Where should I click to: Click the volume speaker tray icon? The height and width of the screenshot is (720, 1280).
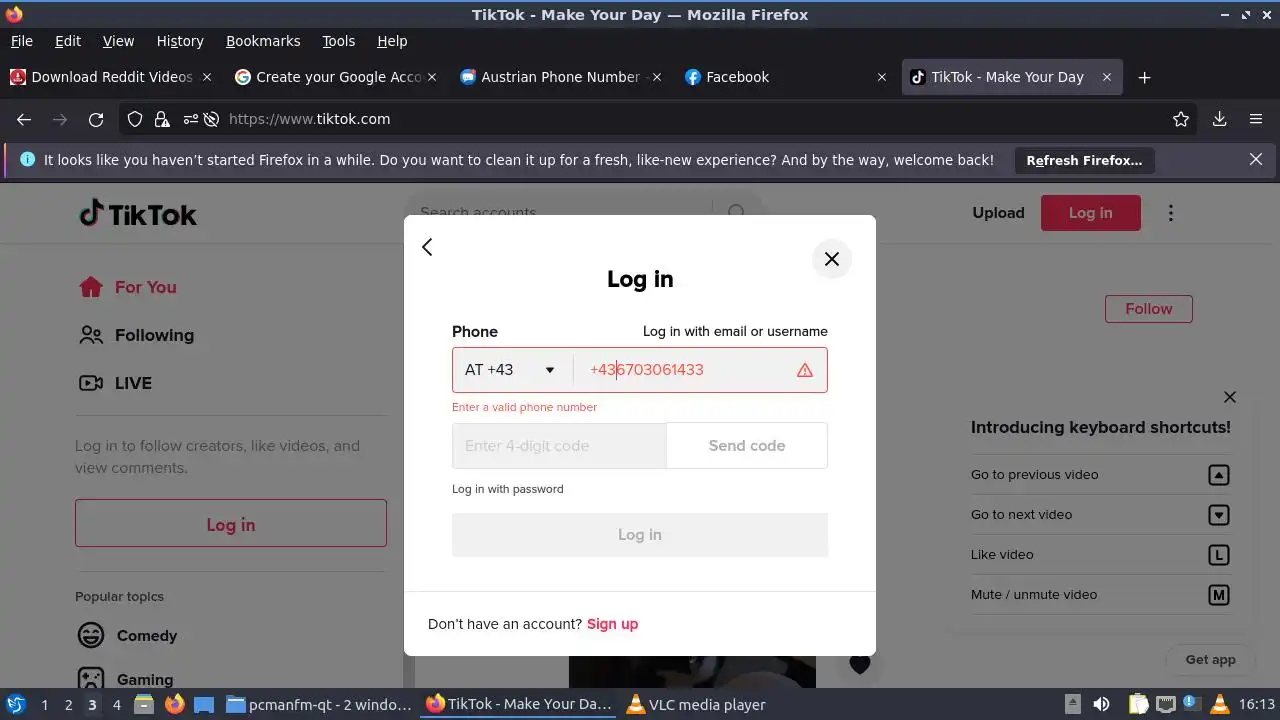pyautogui.click(x=1101, y=704)
